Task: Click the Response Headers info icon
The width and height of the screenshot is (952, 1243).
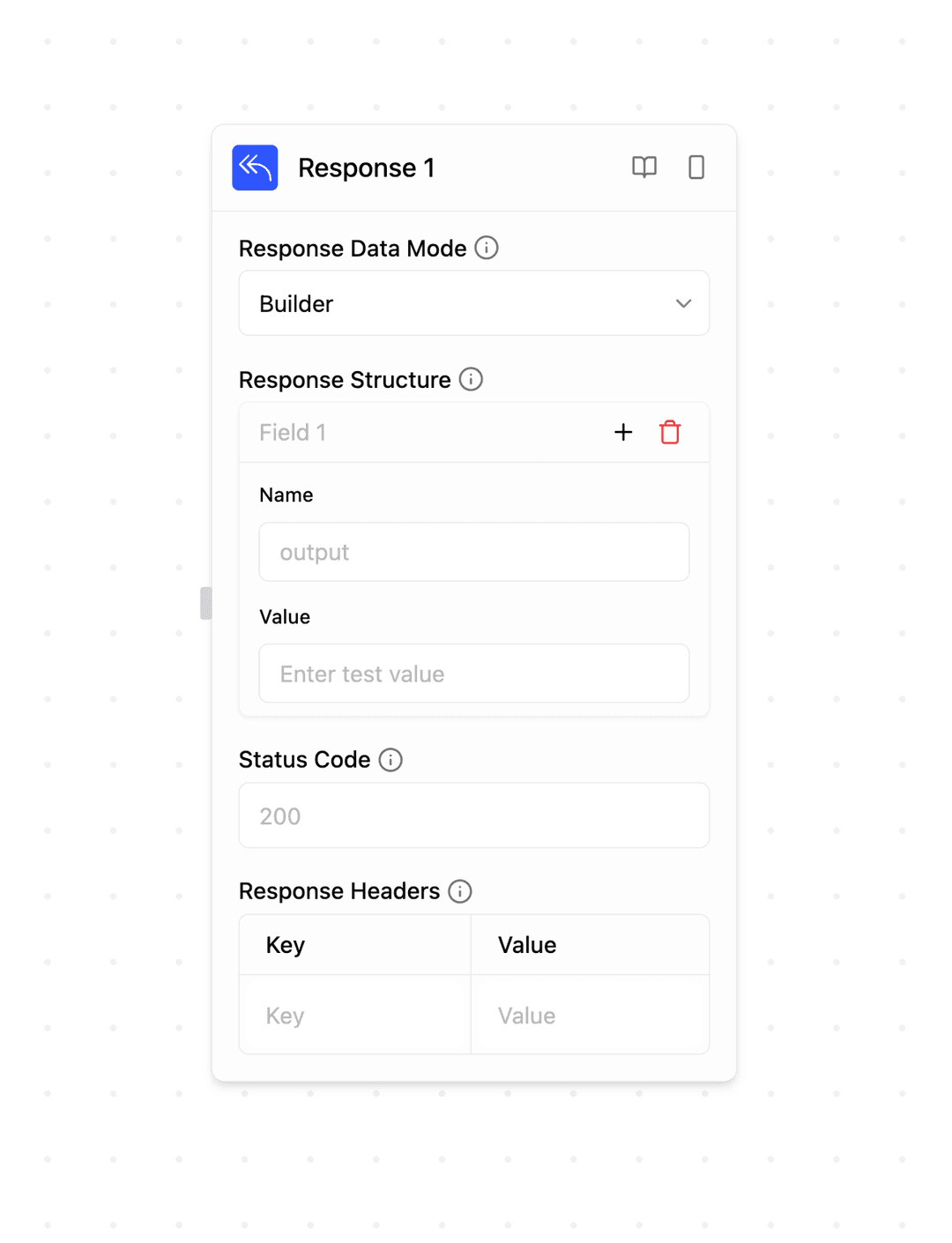Action: click(459, 892)
